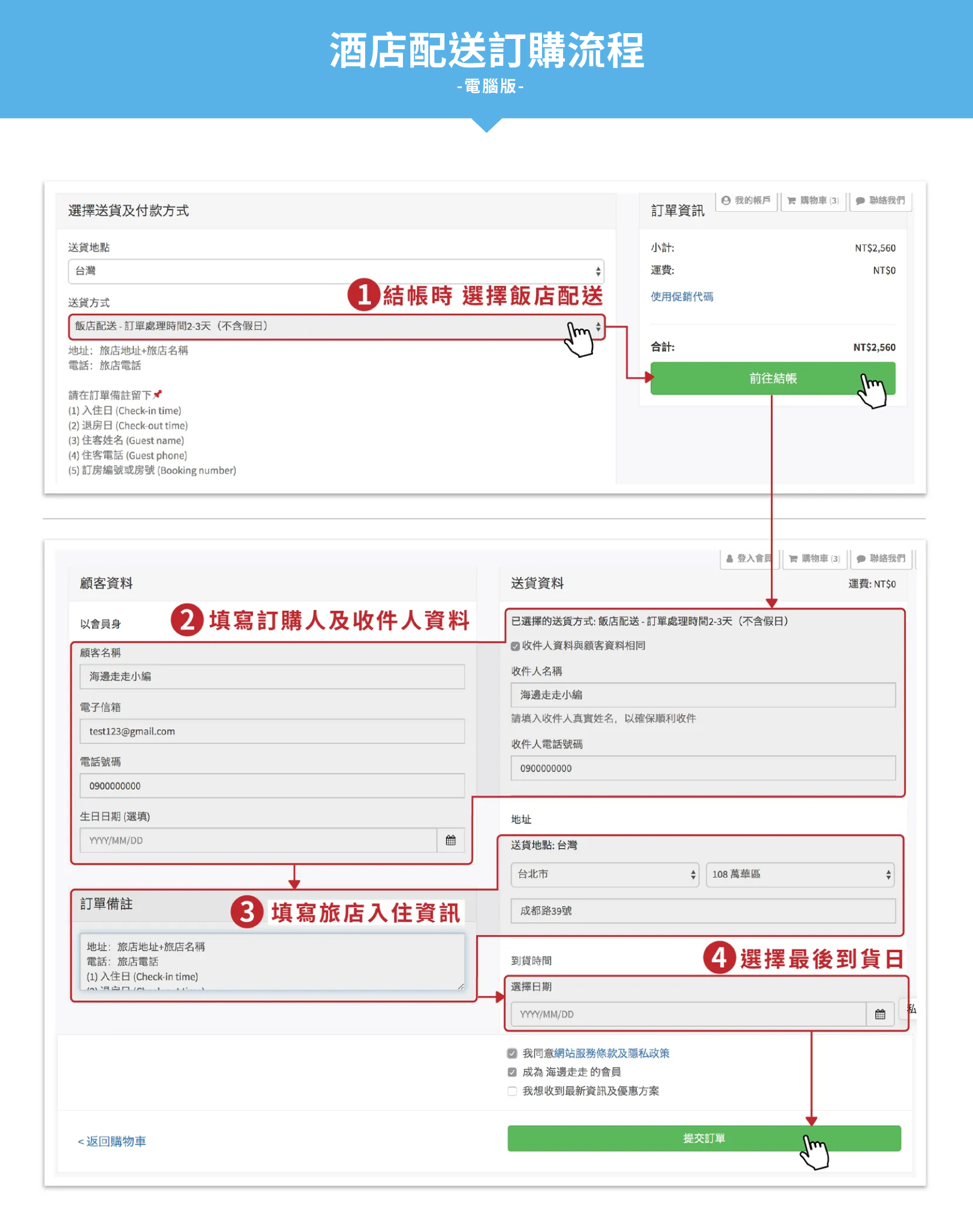Click the green 前往結帳 button
This screenshot has width=973, height=1232.
tap(773, 378)
